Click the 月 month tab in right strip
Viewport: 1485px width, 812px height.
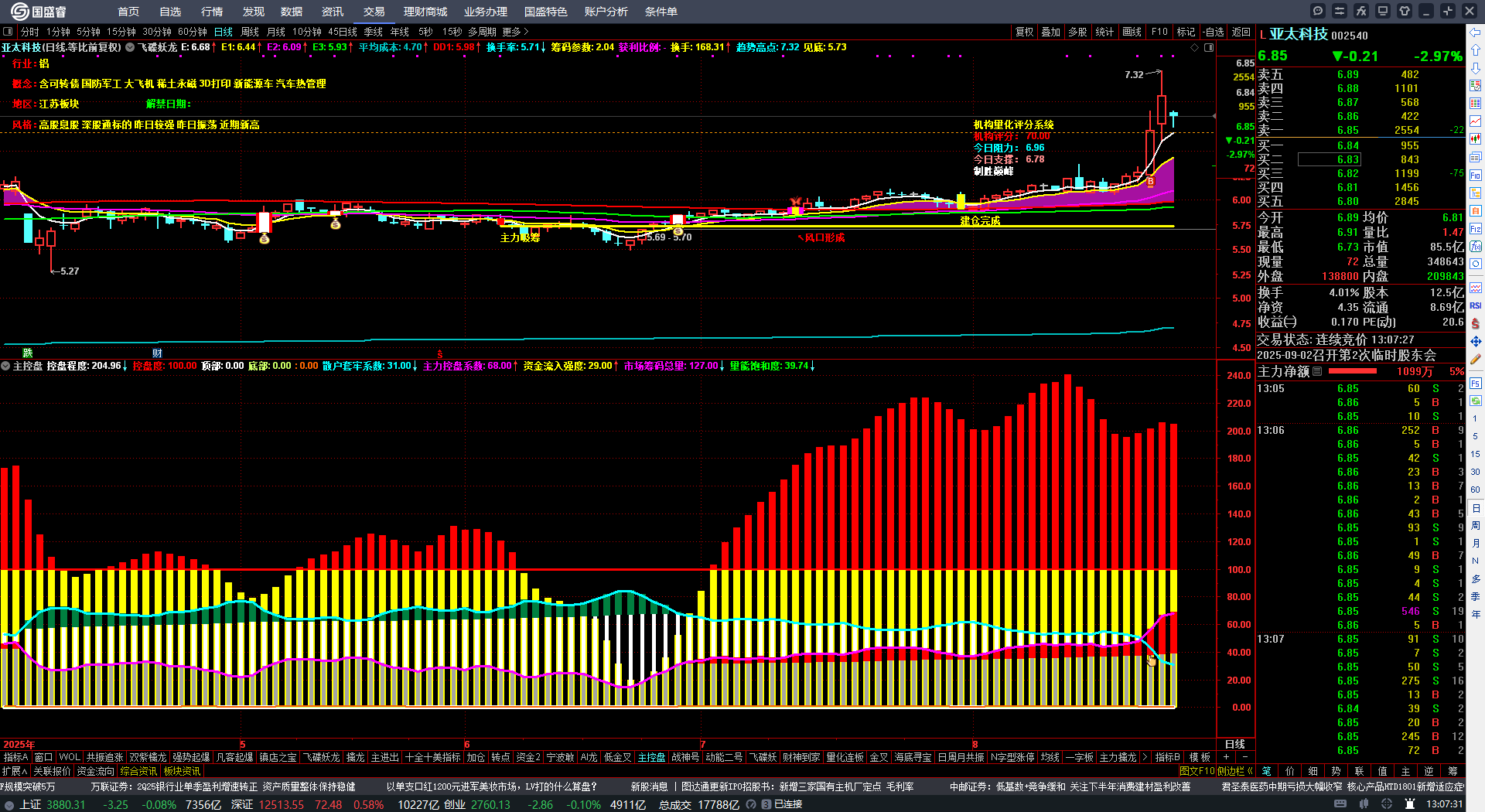1476,543
